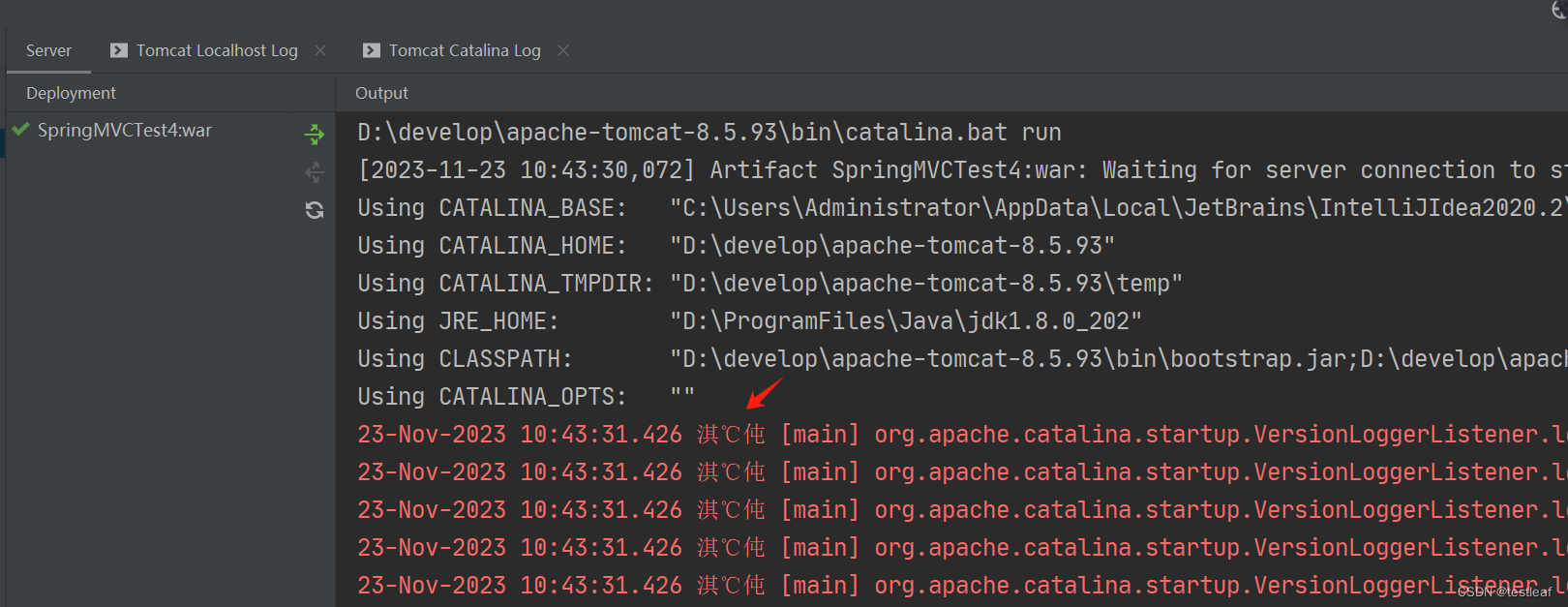This screenshot has width=1568, height=607.
Task: Close the Tomcat Localhost Log tab
Action: pyautogui.click(x=320, y=50)
